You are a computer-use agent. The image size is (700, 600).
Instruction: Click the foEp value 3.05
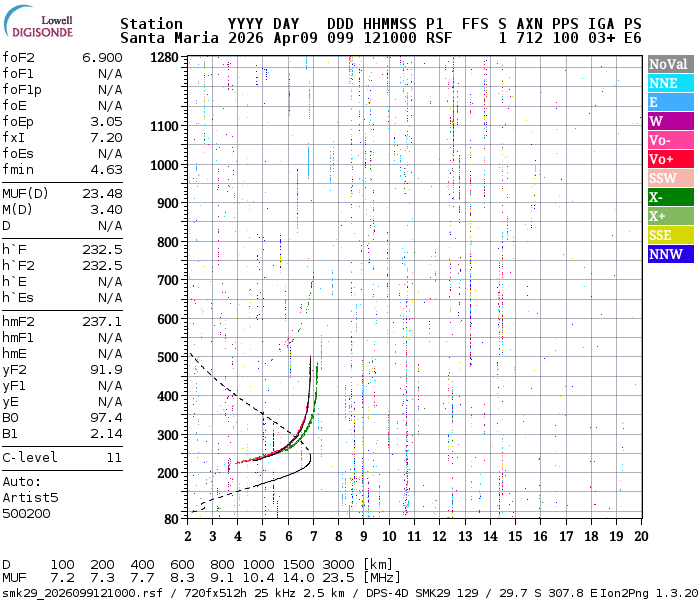[106, 121]
